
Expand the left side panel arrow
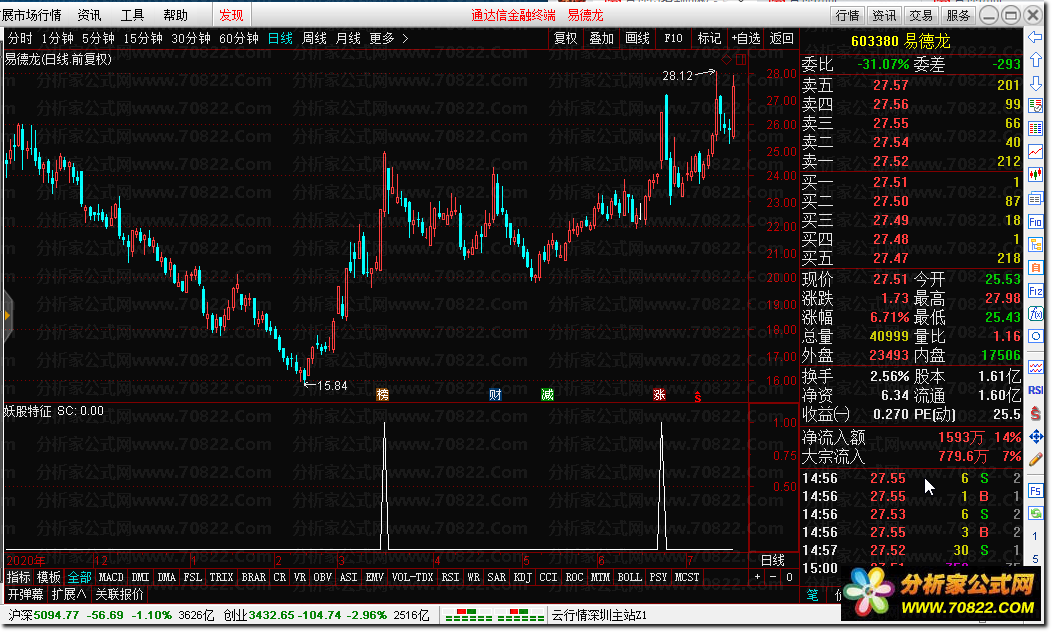7,315
